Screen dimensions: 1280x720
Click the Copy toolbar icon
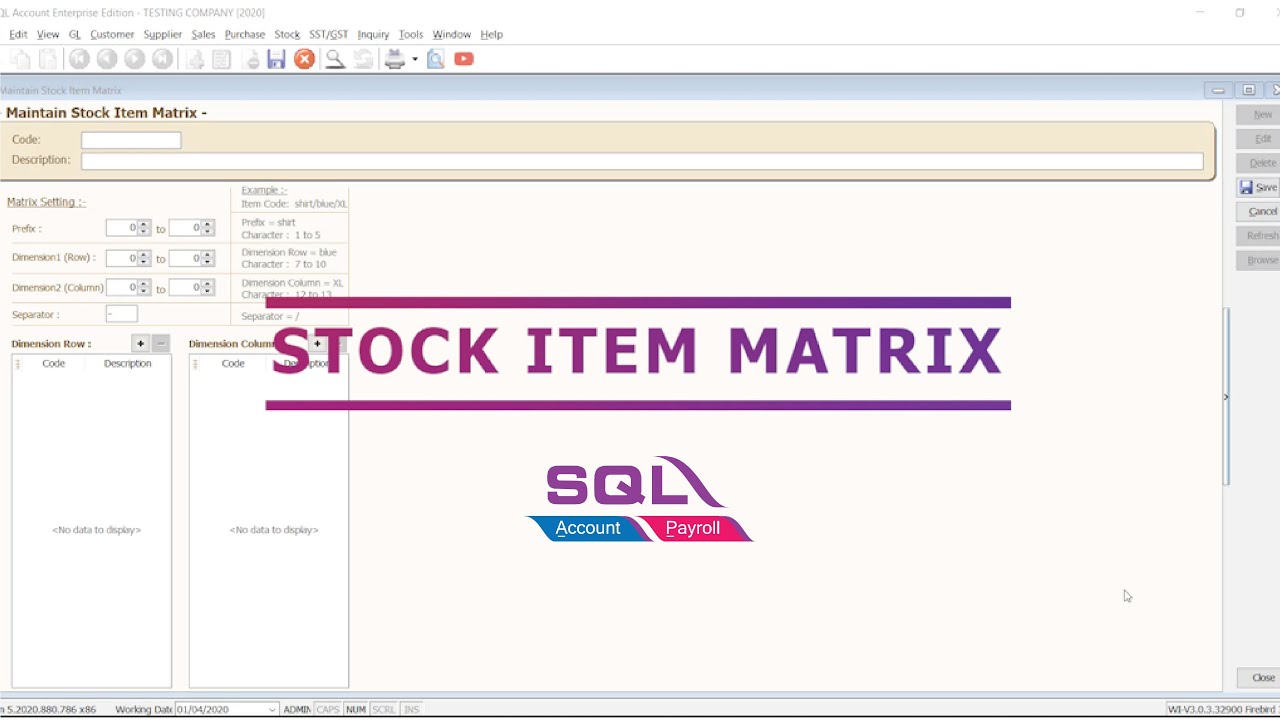20,59
